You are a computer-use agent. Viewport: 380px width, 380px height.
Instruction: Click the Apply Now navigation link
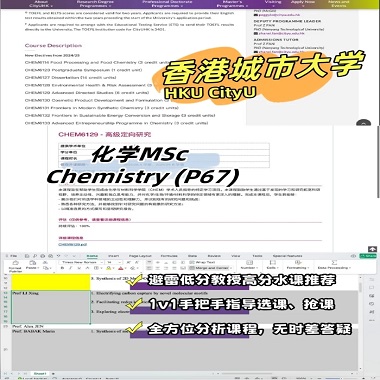(x=303, y=4)
